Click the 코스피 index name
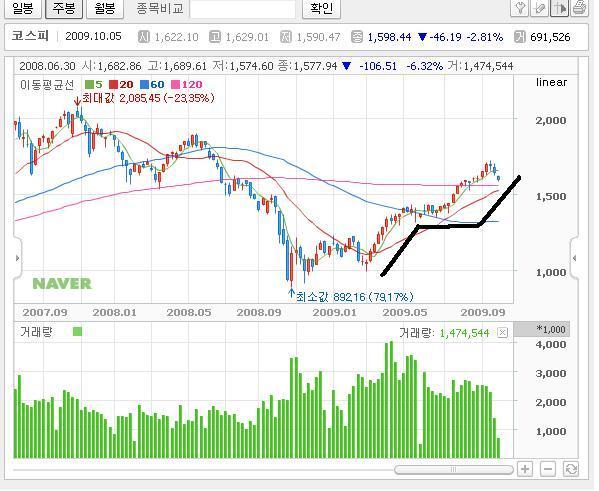Image resolution: width=599 pixels, height=491 pixels. click(30, 36)
